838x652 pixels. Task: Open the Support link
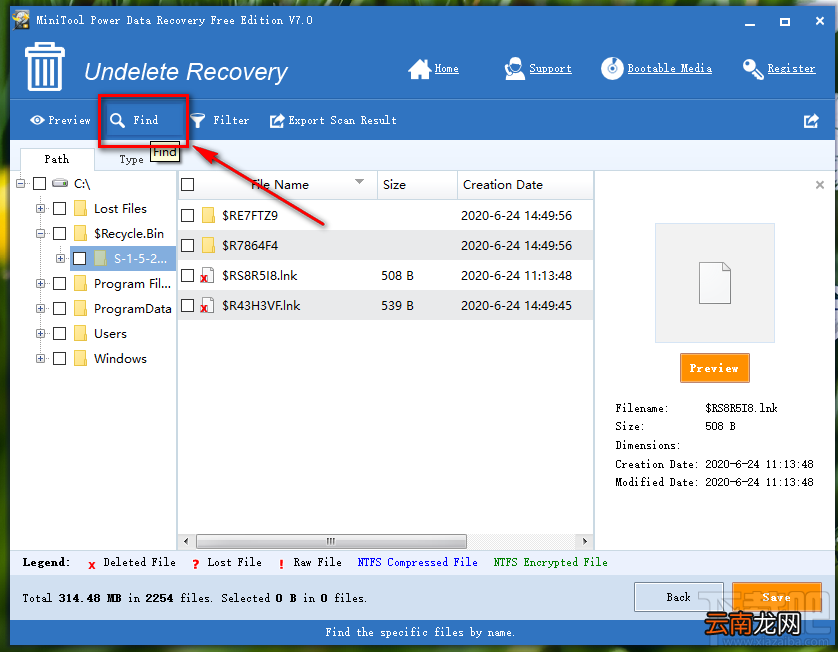coord(550,68)
